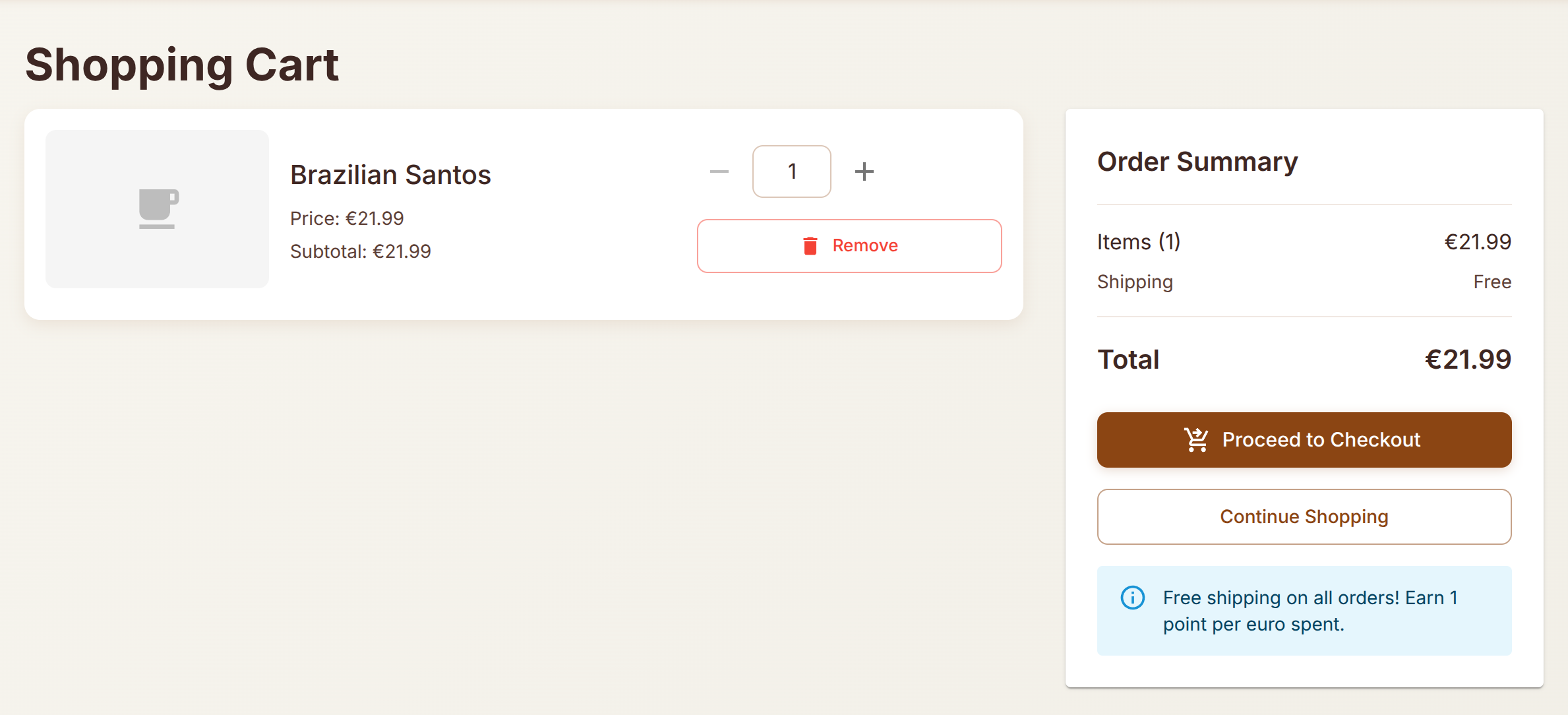The width and height of the screenshot is (1568, 715).
Task: Click the trash can icon
Action: tap(810, 245)
